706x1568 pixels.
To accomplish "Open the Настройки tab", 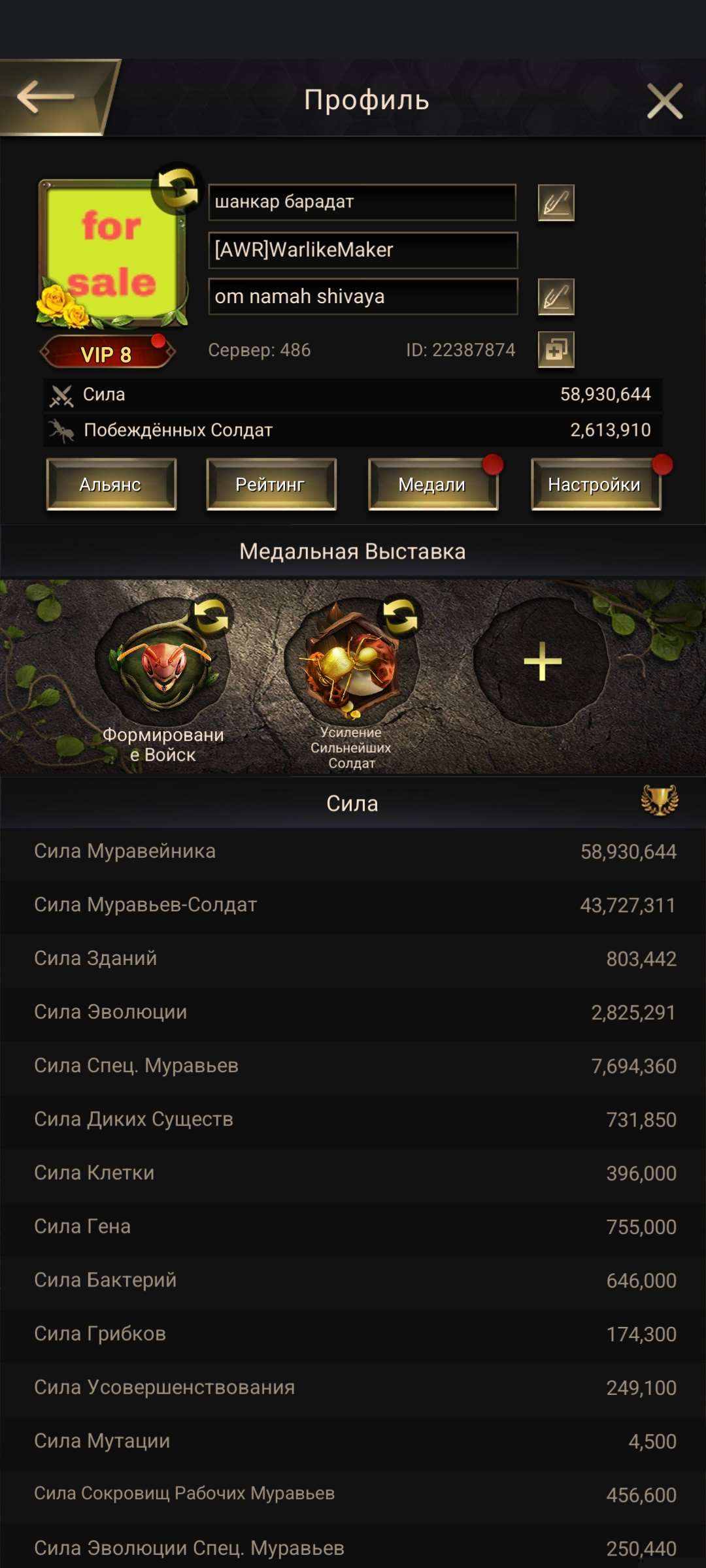I will click(x=596, y=484).
